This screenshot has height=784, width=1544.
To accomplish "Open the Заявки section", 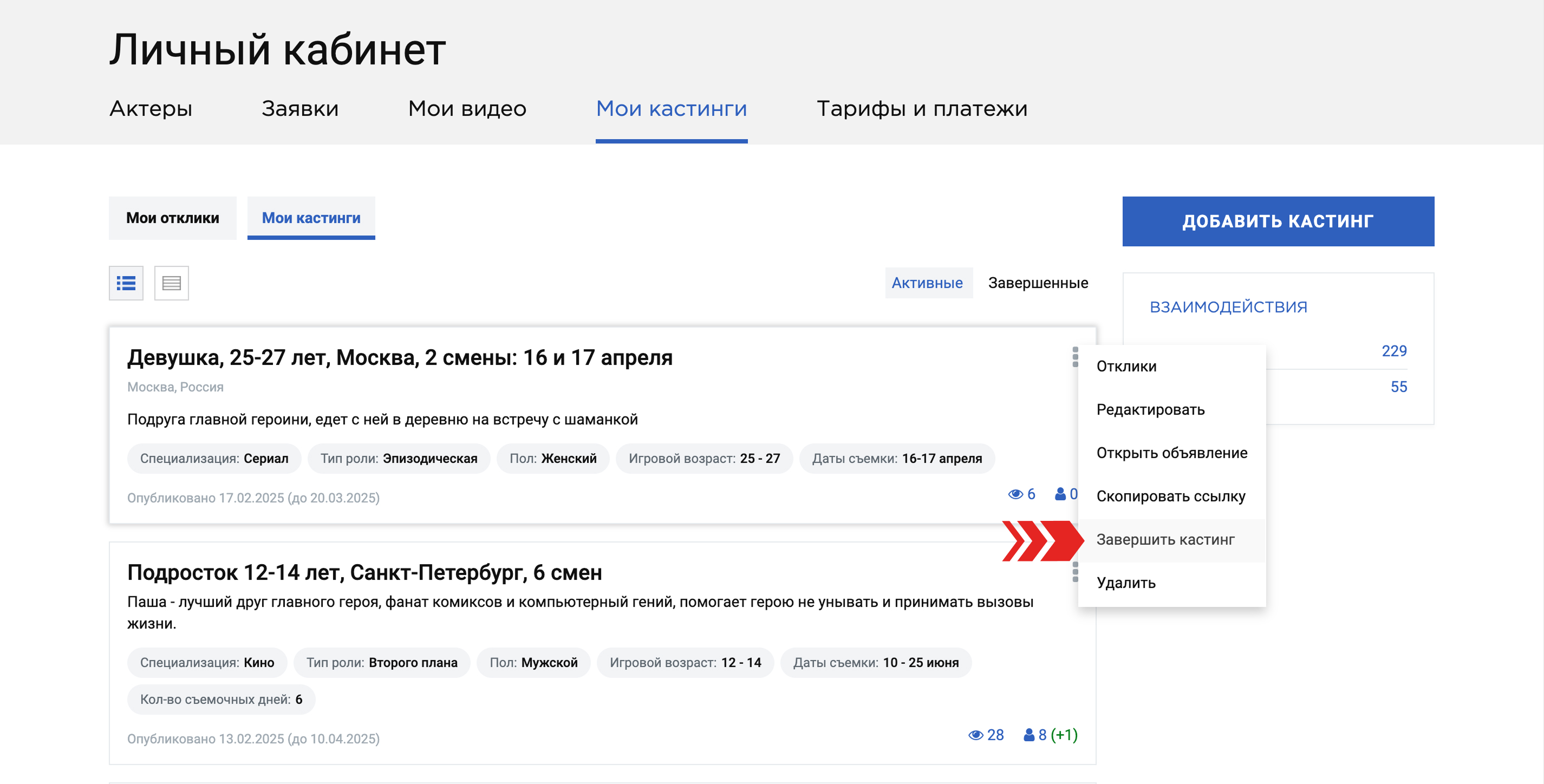I will 300,108.
